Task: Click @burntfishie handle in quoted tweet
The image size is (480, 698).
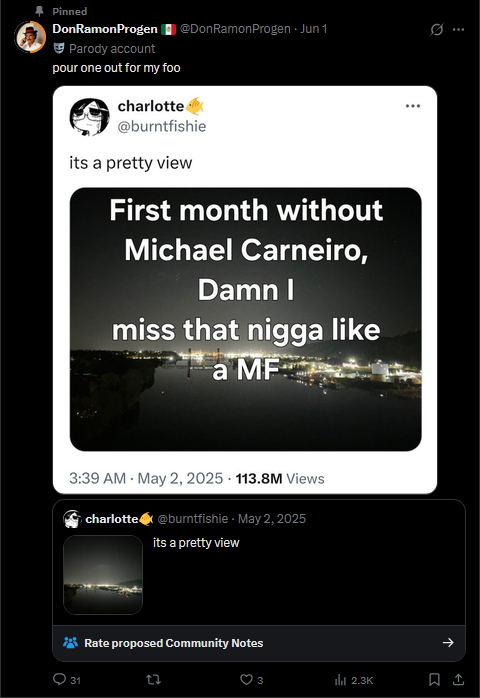Action: point(192,519)
